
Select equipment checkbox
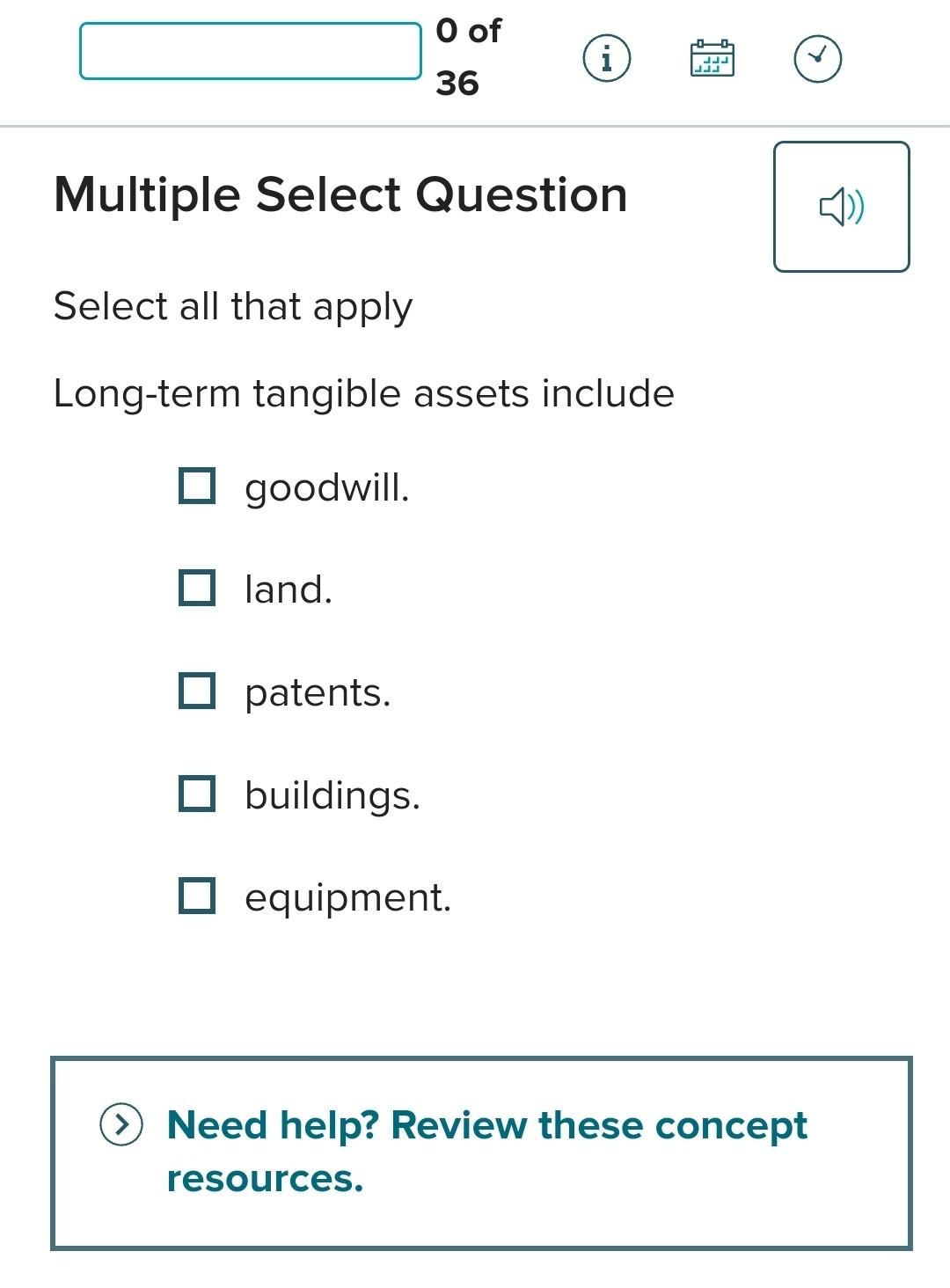pyautogui.click(x=198, y=897)
